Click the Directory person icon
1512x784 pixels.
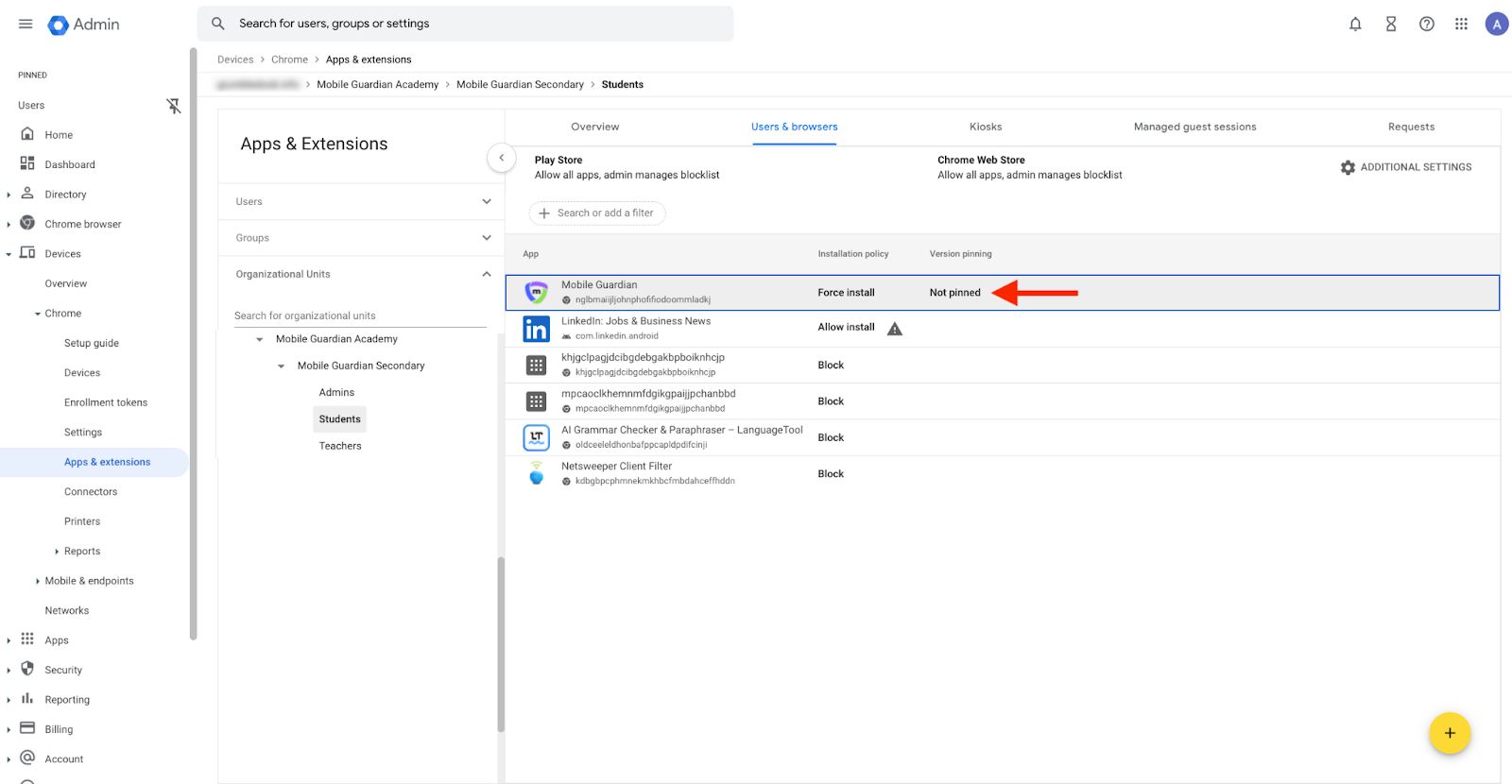coord(27,194)
